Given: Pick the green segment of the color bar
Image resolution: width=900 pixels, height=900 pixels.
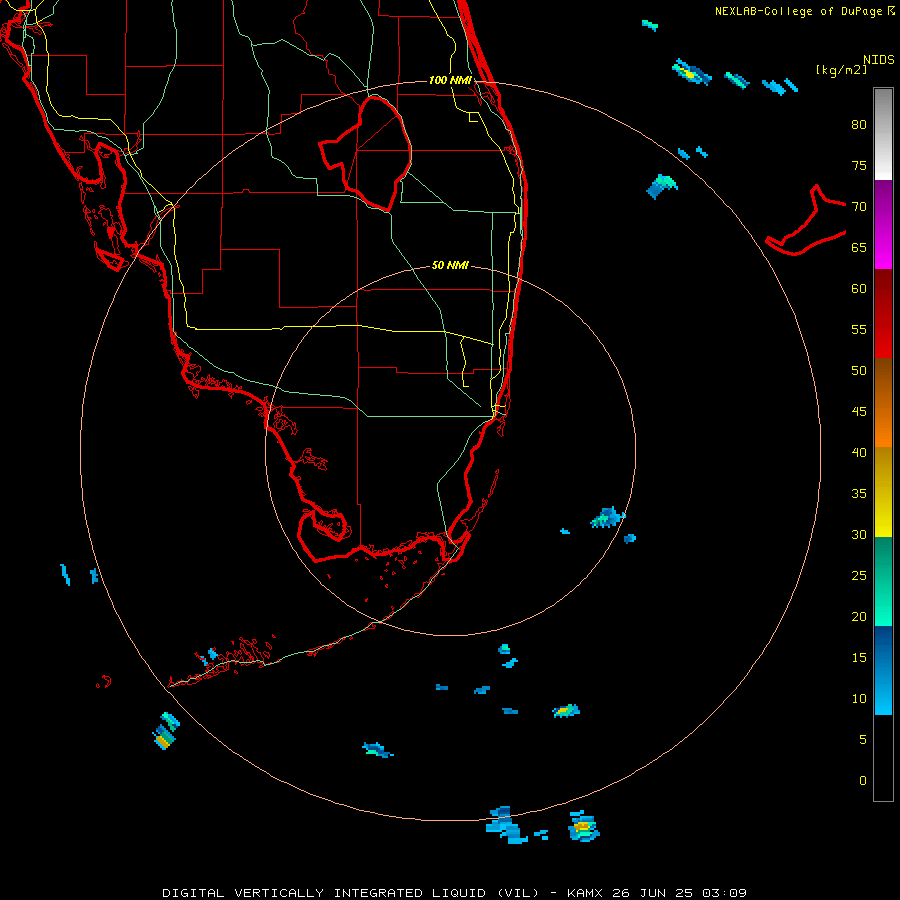Looking at the screenshot, I should 883,581.
